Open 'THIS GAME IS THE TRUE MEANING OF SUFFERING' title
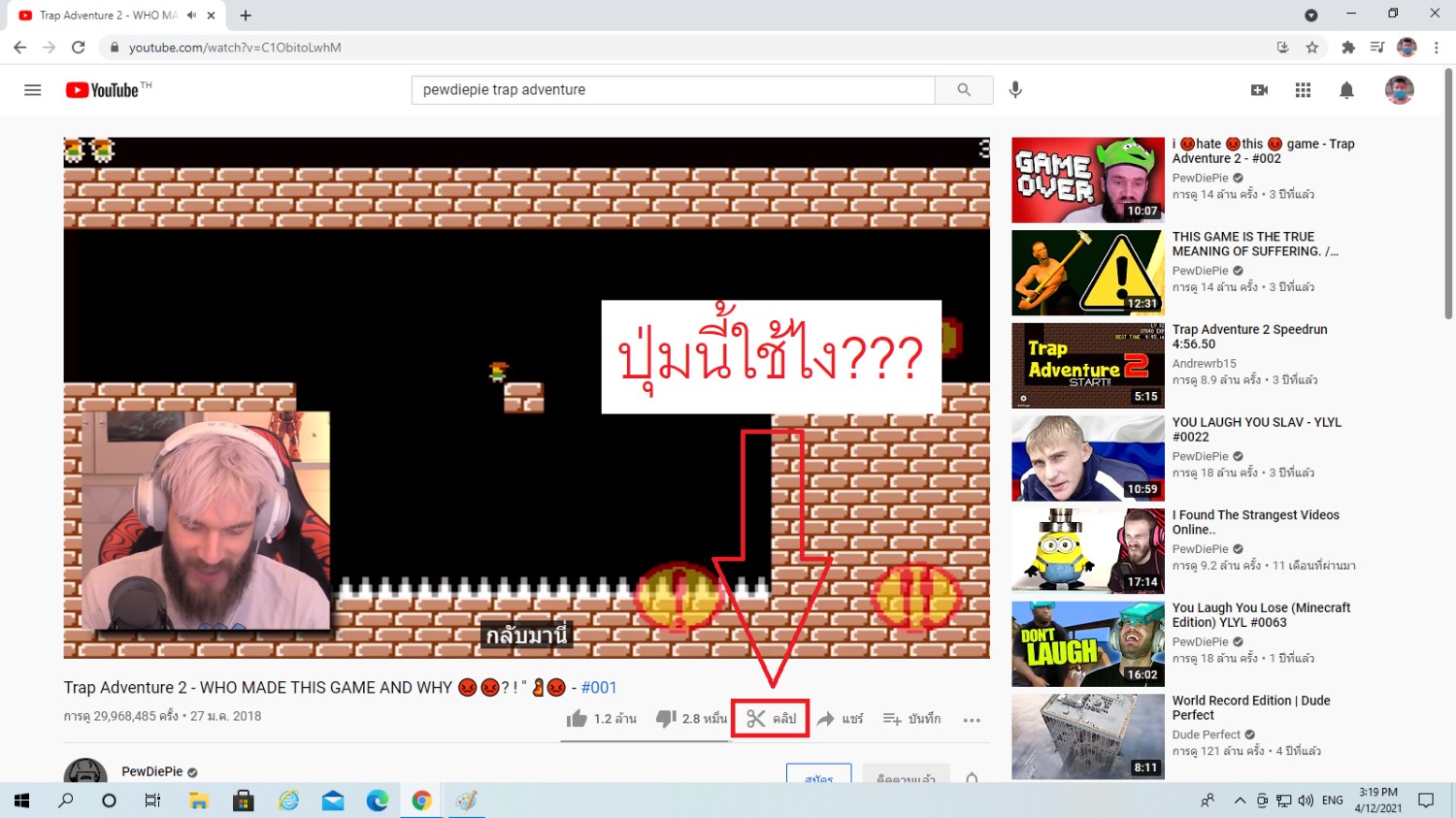 pos(1256,245)
